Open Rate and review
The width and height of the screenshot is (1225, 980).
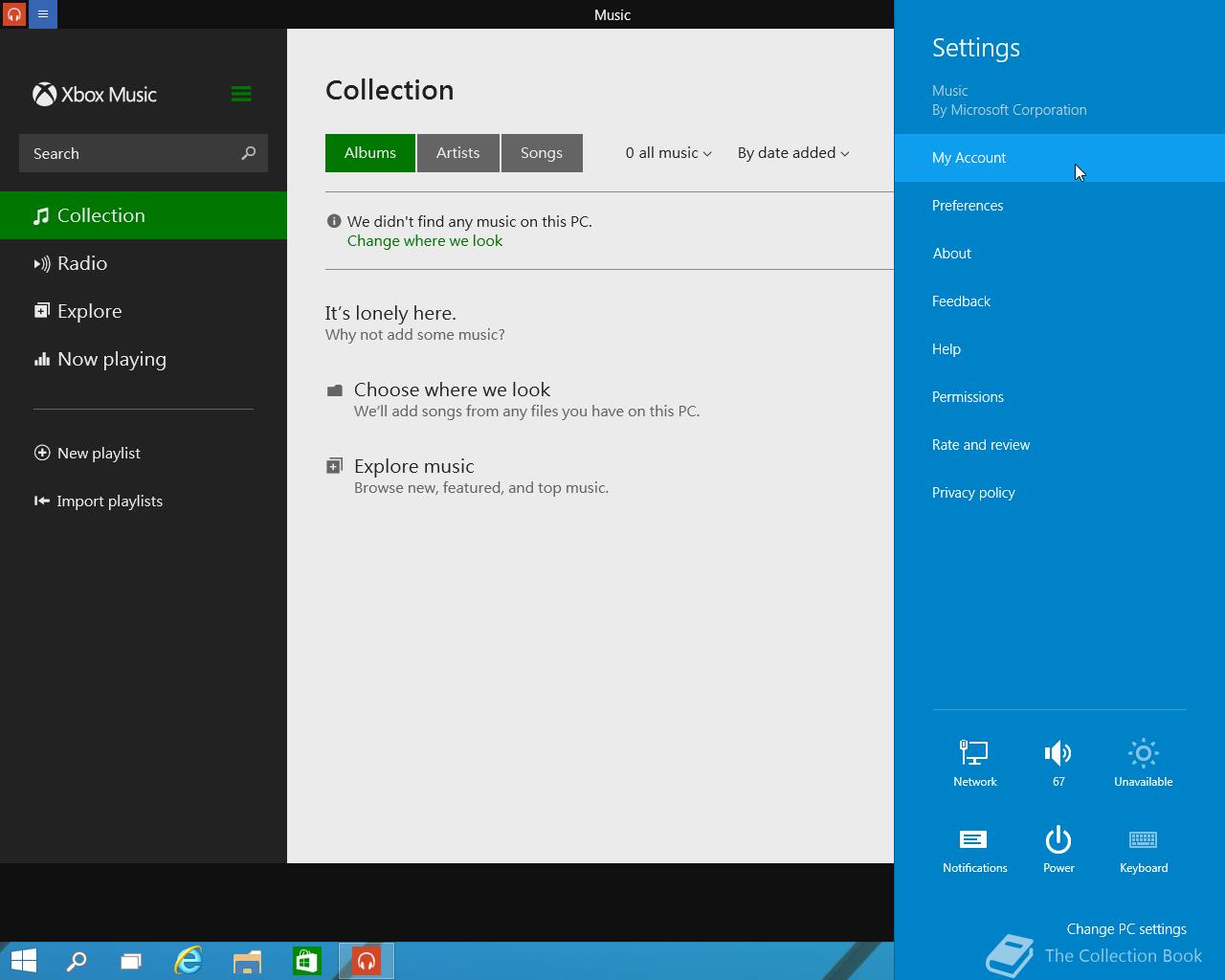coord(1059,445)
